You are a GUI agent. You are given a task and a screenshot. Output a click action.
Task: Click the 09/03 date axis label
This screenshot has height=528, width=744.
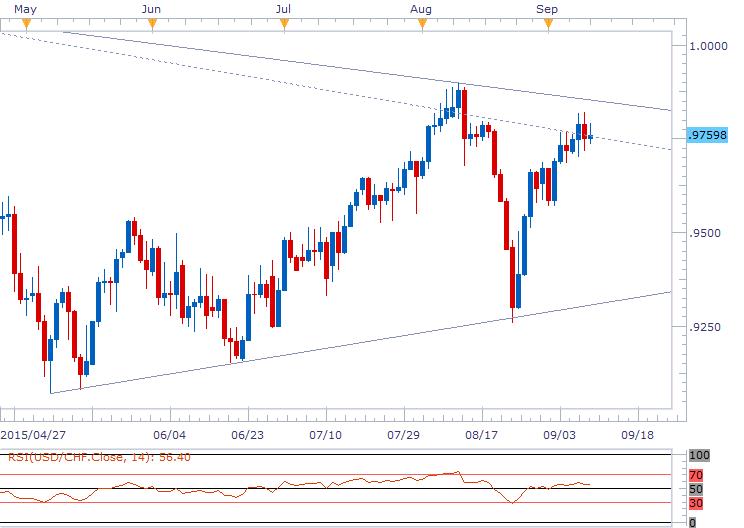(559, 435)
